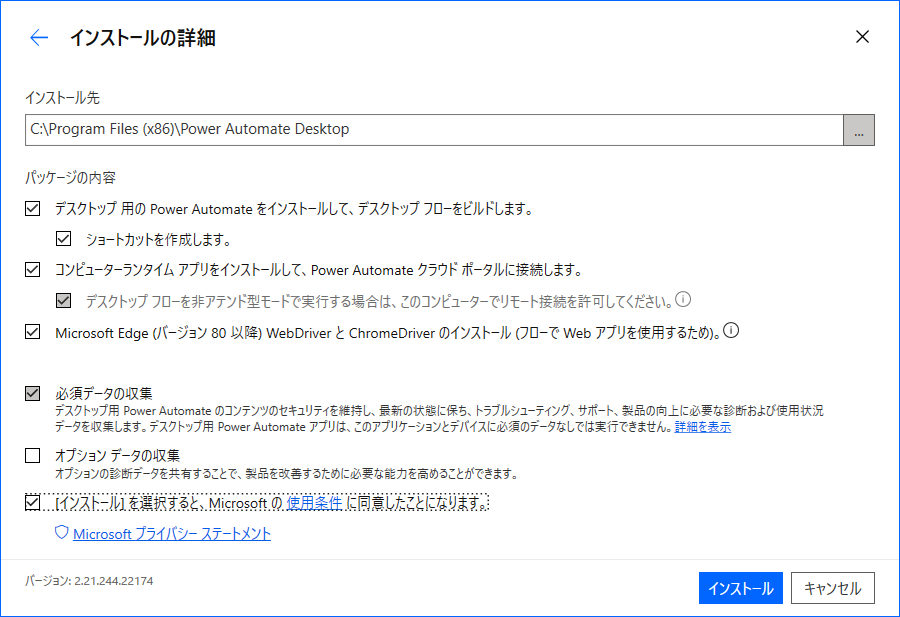Image resolution: width=900 pixels, height=617 pixels.
Task: Enable オプション データの収集 checkbox
Action: [33, 455]
